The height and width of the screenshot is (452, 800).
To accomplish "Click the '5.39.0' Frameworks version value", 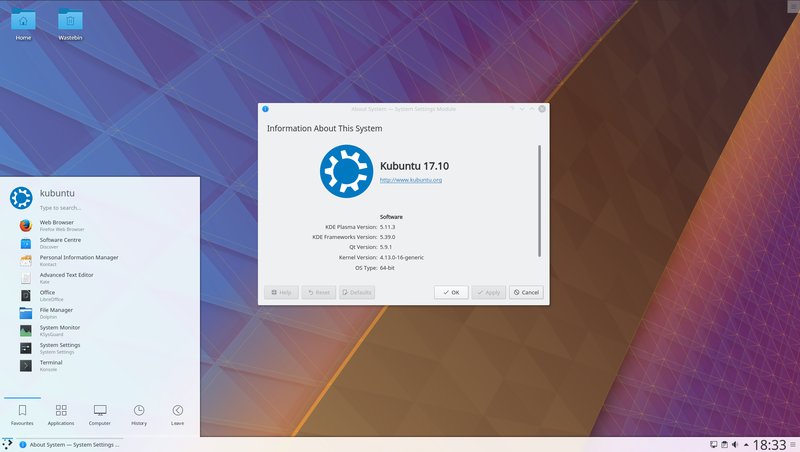I will 387,237.
